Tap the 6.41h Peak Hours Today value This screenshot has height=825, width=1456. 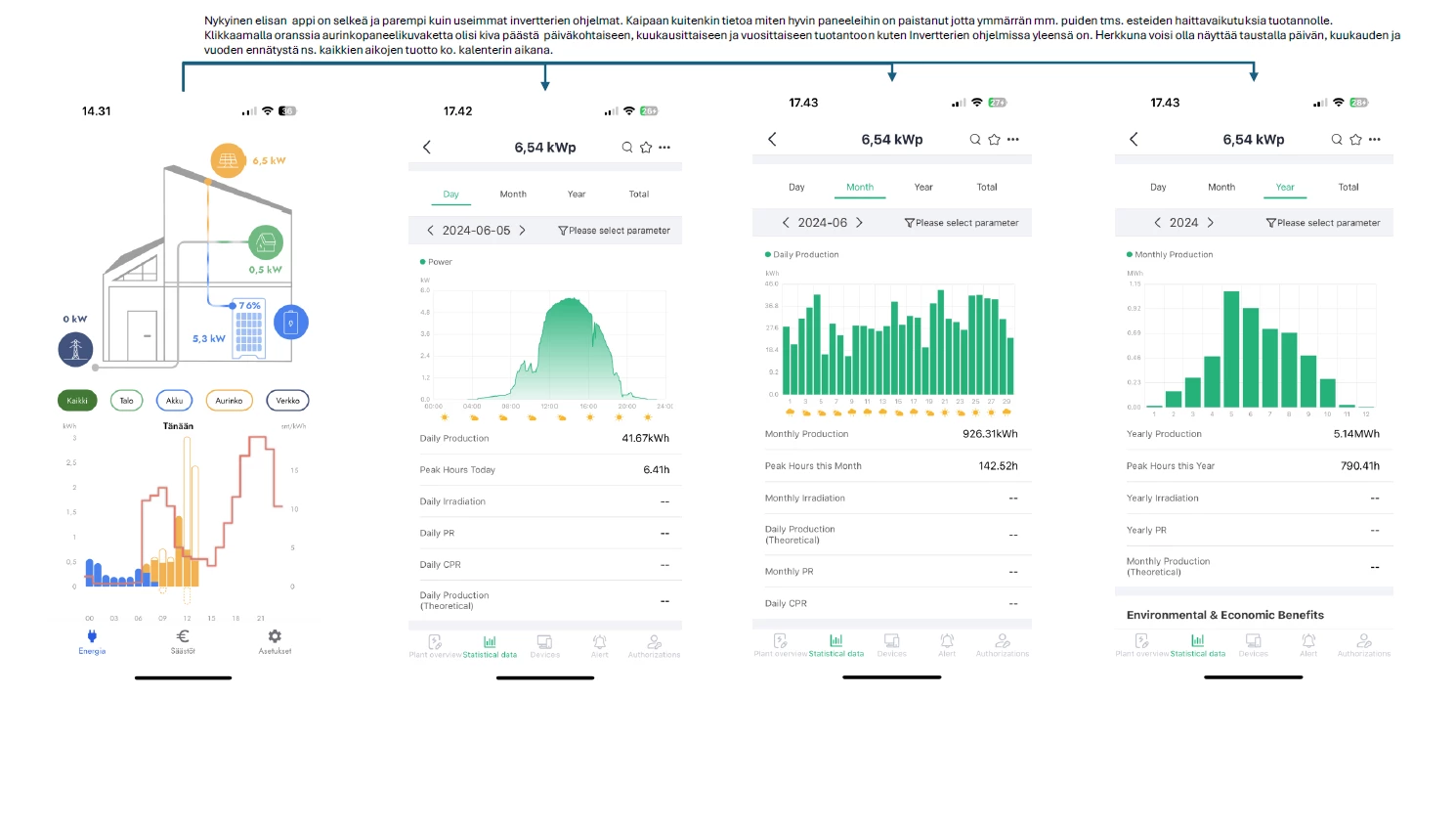(657, 470)
